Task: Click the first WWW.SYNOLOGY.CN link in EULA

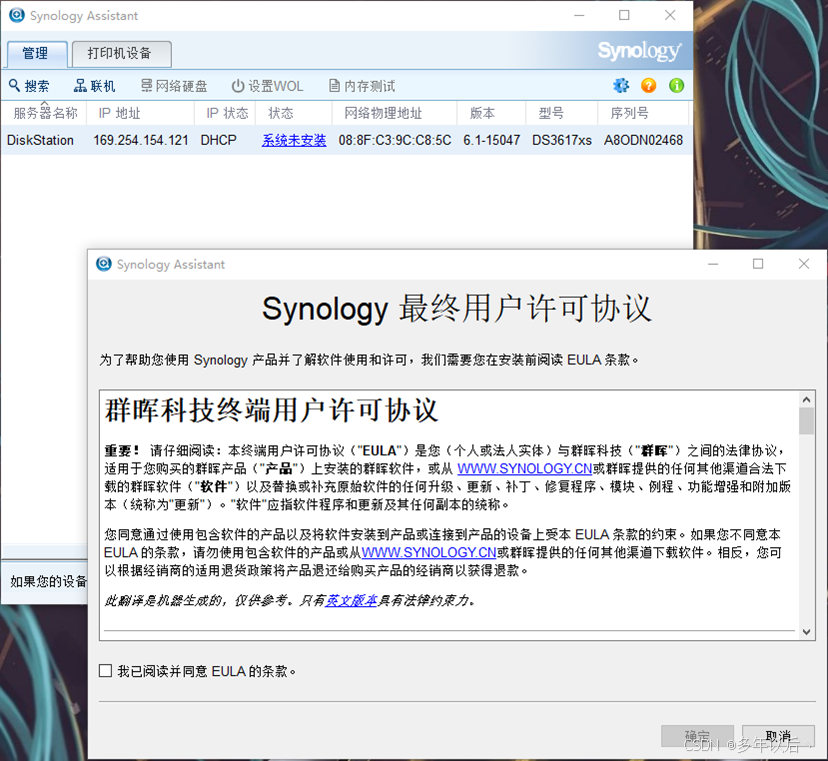Action: click(x=524, y=468)
